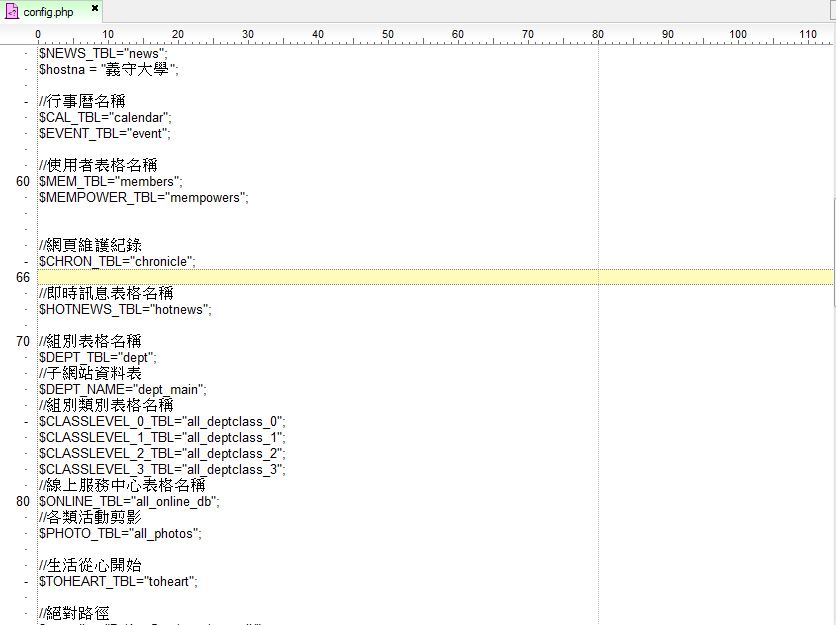
Task: Click the $CLASSLEVEL_1_TBL line
Action: tap(162, 437)
